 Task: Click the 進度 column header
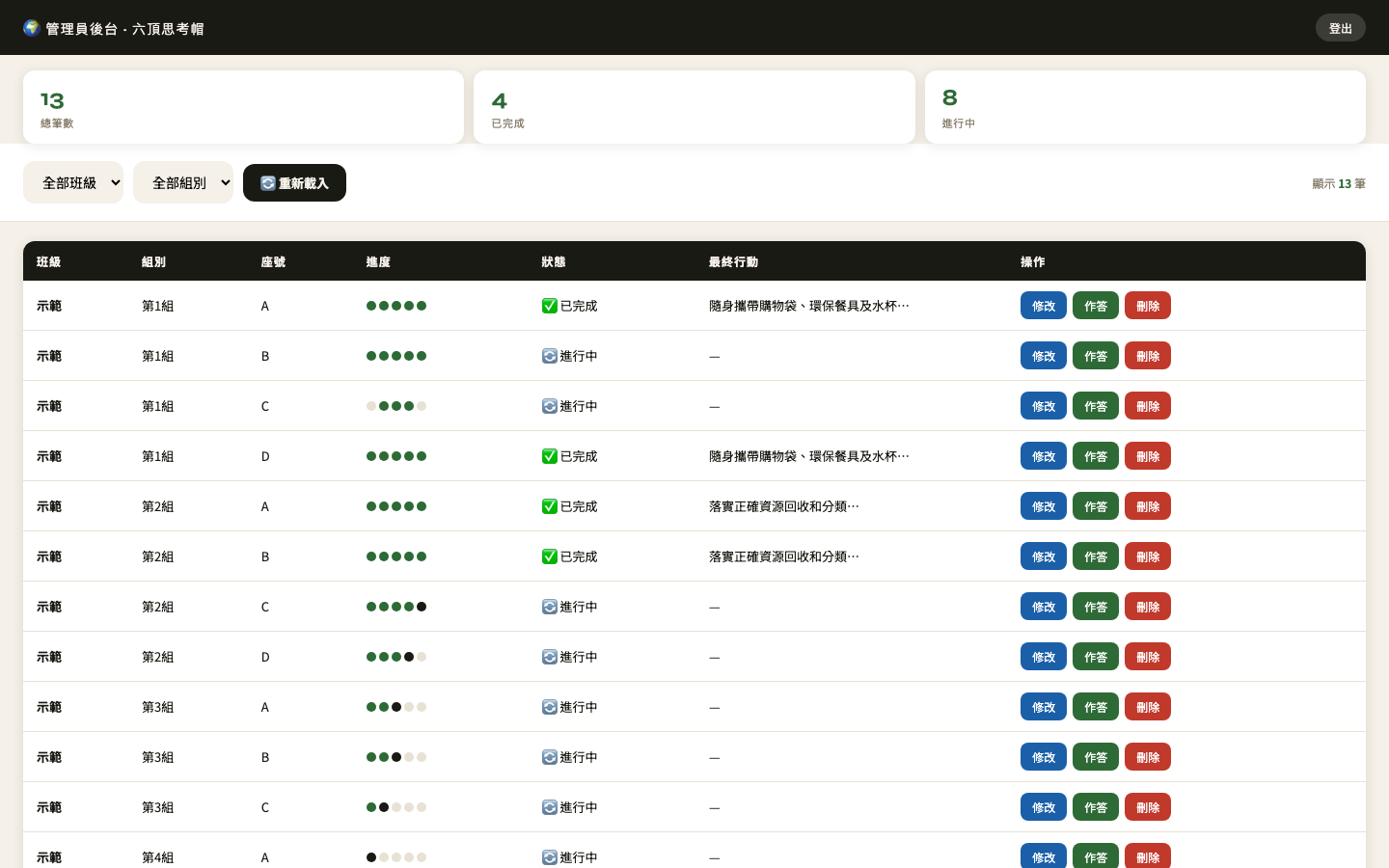[x=378, y=262]
